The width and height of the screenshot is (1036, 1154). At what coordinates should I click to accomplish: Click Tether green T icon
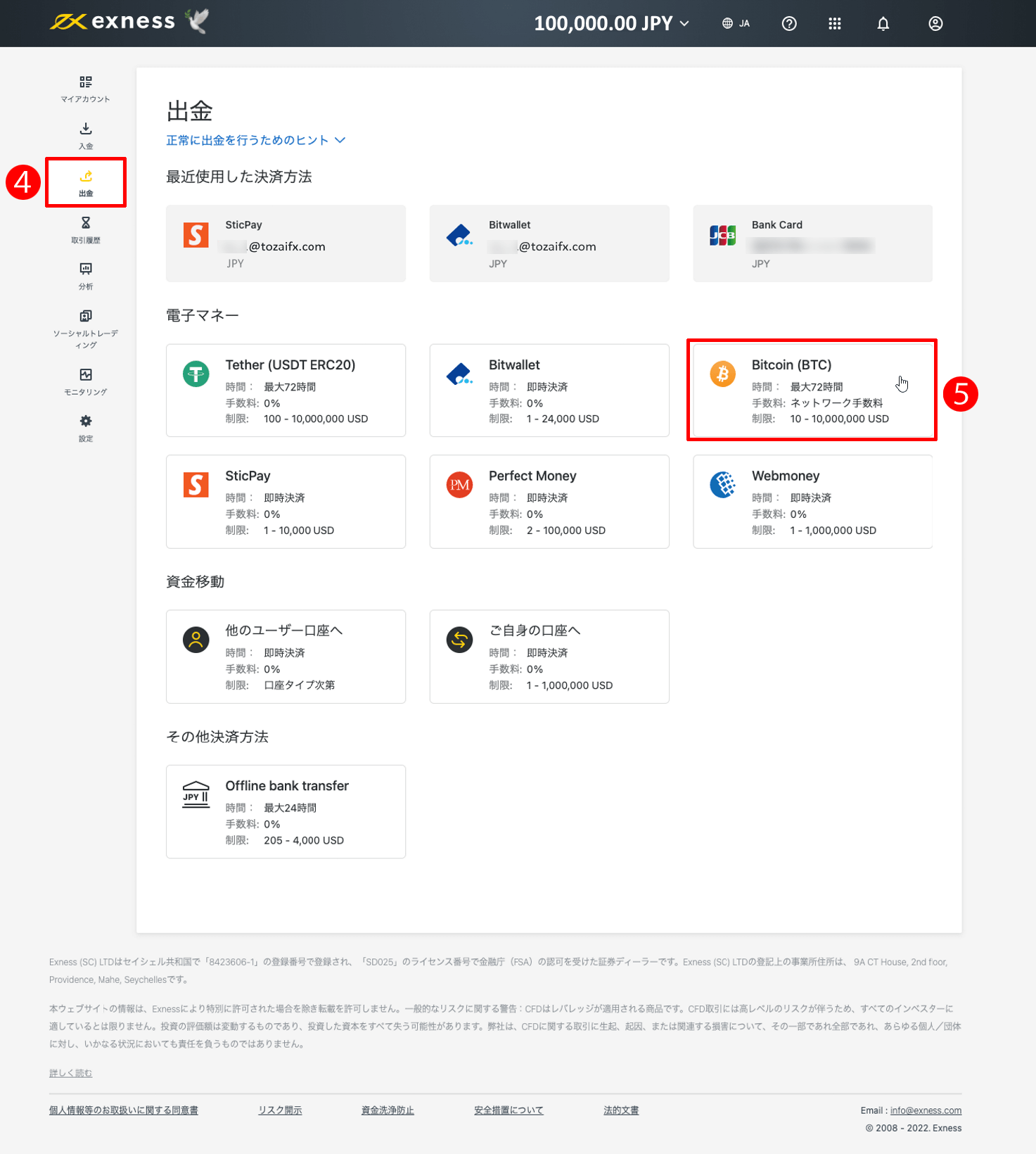pyautogui.click(x=196, y=374)
